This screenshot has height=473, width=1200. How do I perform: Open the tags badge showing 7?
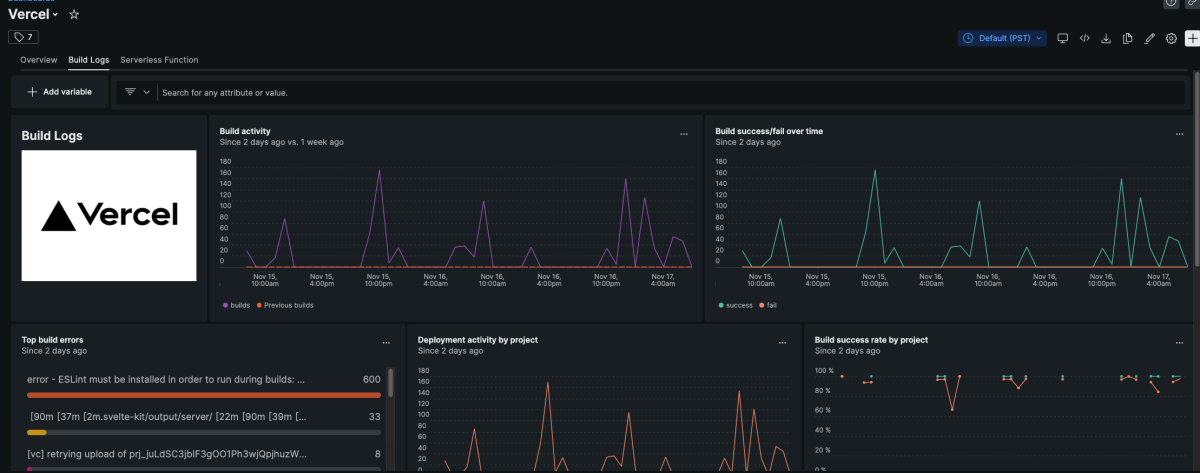[x=23, y=37]
